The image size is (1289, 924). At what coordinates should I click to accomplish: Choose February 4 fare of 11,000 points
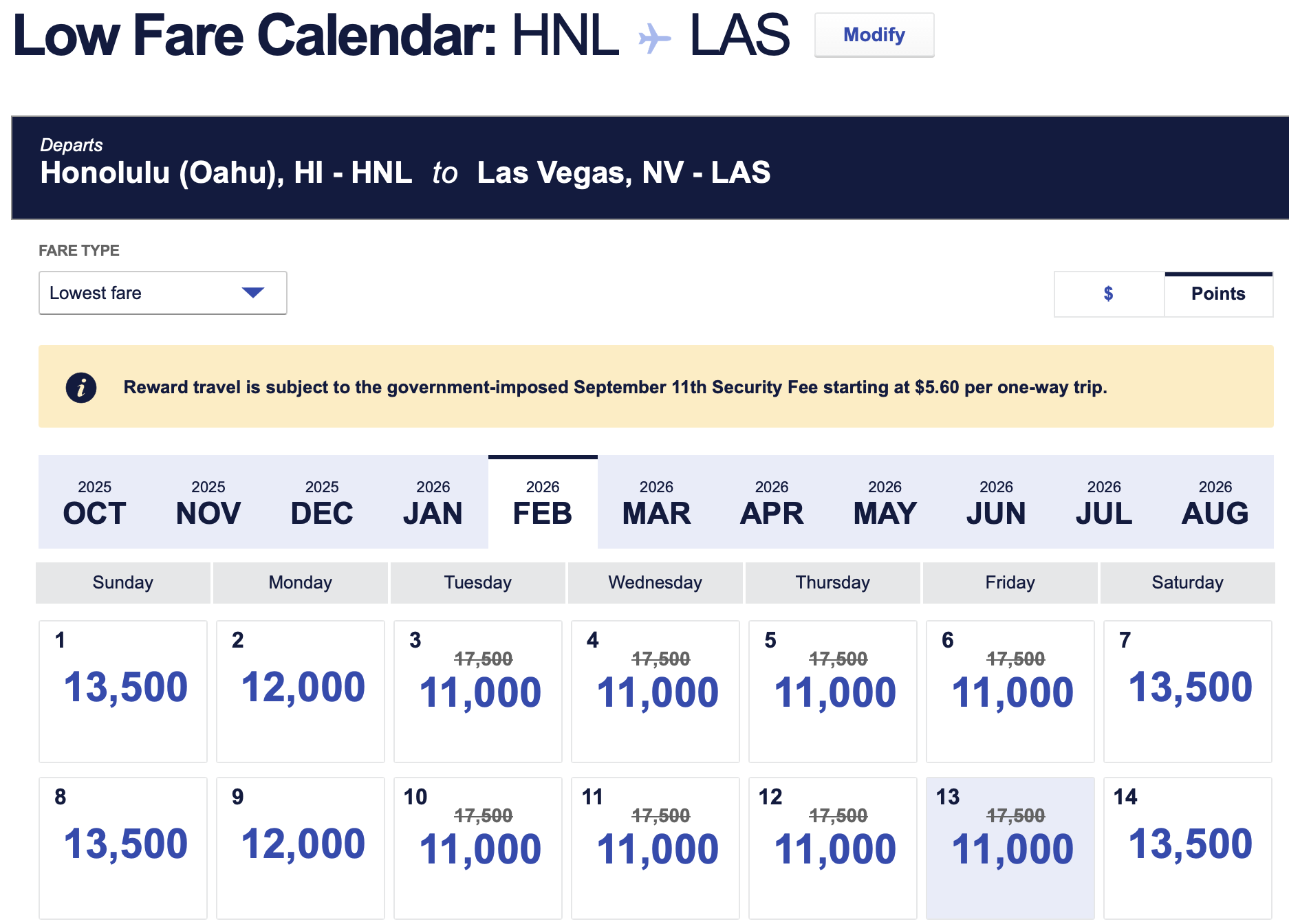tap(656, 692)
